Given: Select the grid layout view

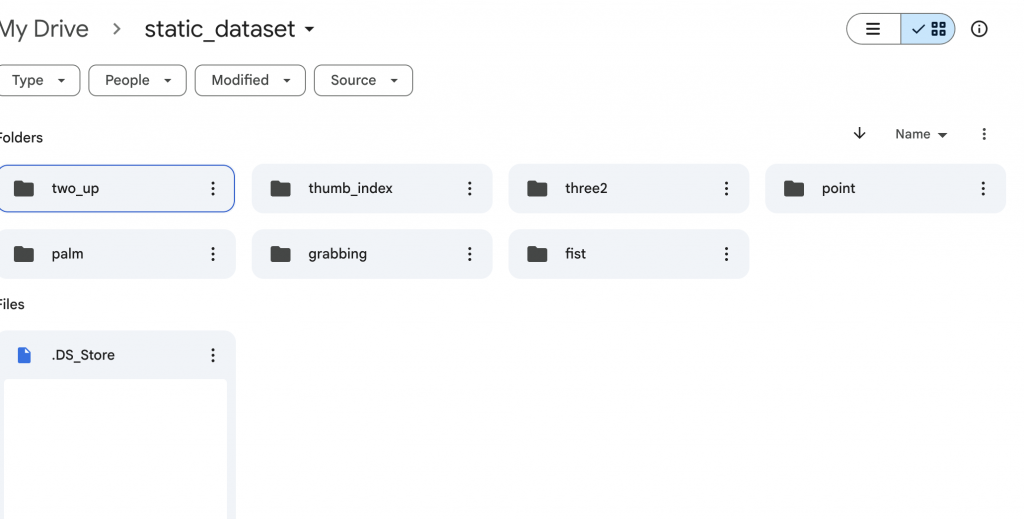Looking at the screenshot, I should (928, 29).
